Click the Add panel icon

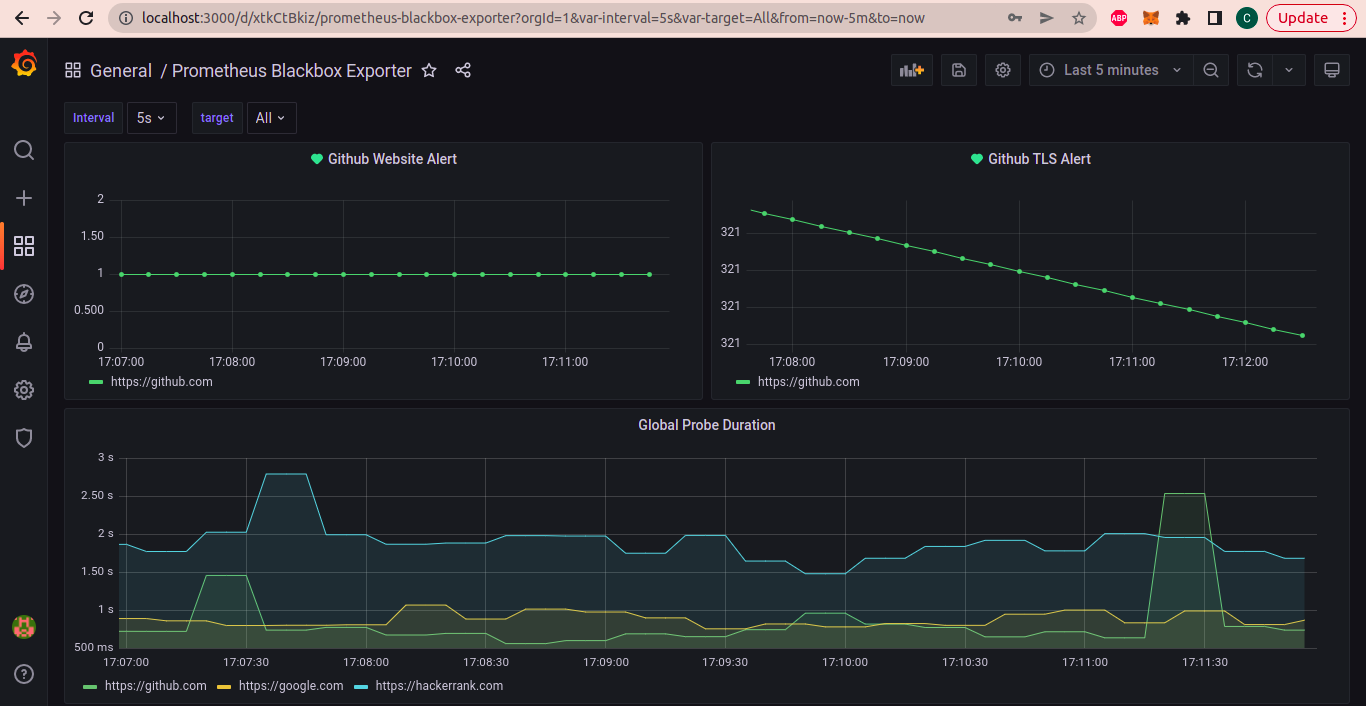(912, 70)
